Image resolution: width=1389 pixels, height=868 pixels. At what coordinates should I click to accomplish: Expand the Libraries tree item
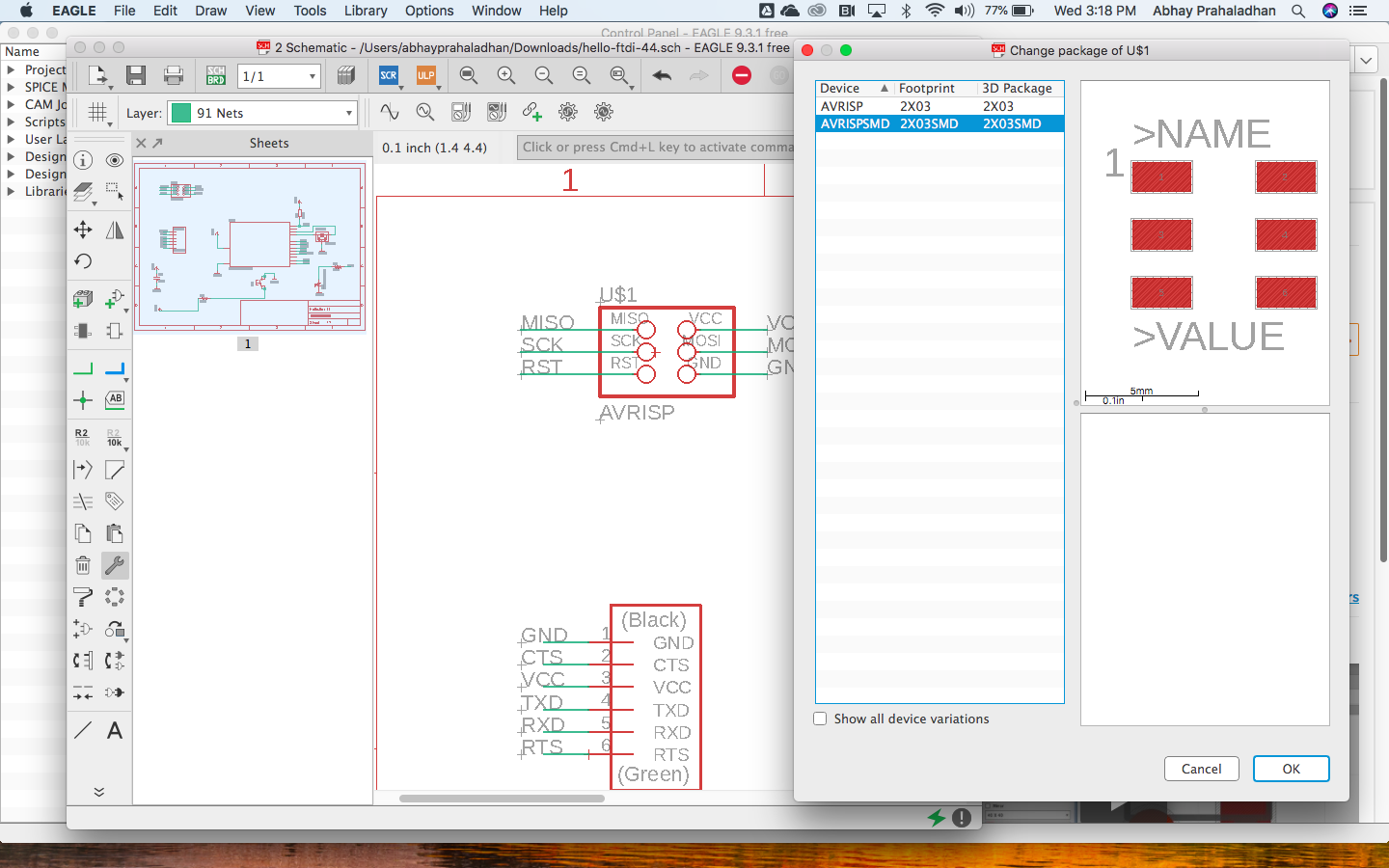pyautogui.click(x=11, y=191)
